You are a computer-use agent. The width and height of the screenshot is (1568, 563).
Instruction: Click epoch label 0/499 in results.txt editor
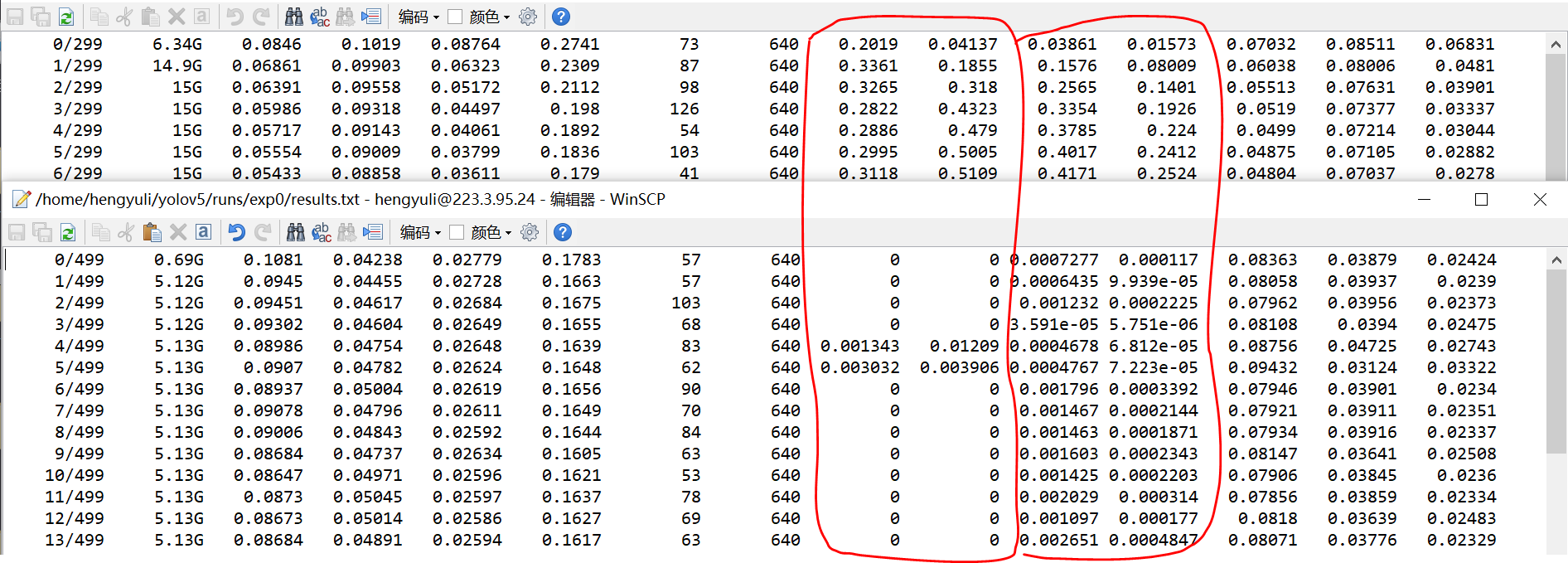click(80, 260)
